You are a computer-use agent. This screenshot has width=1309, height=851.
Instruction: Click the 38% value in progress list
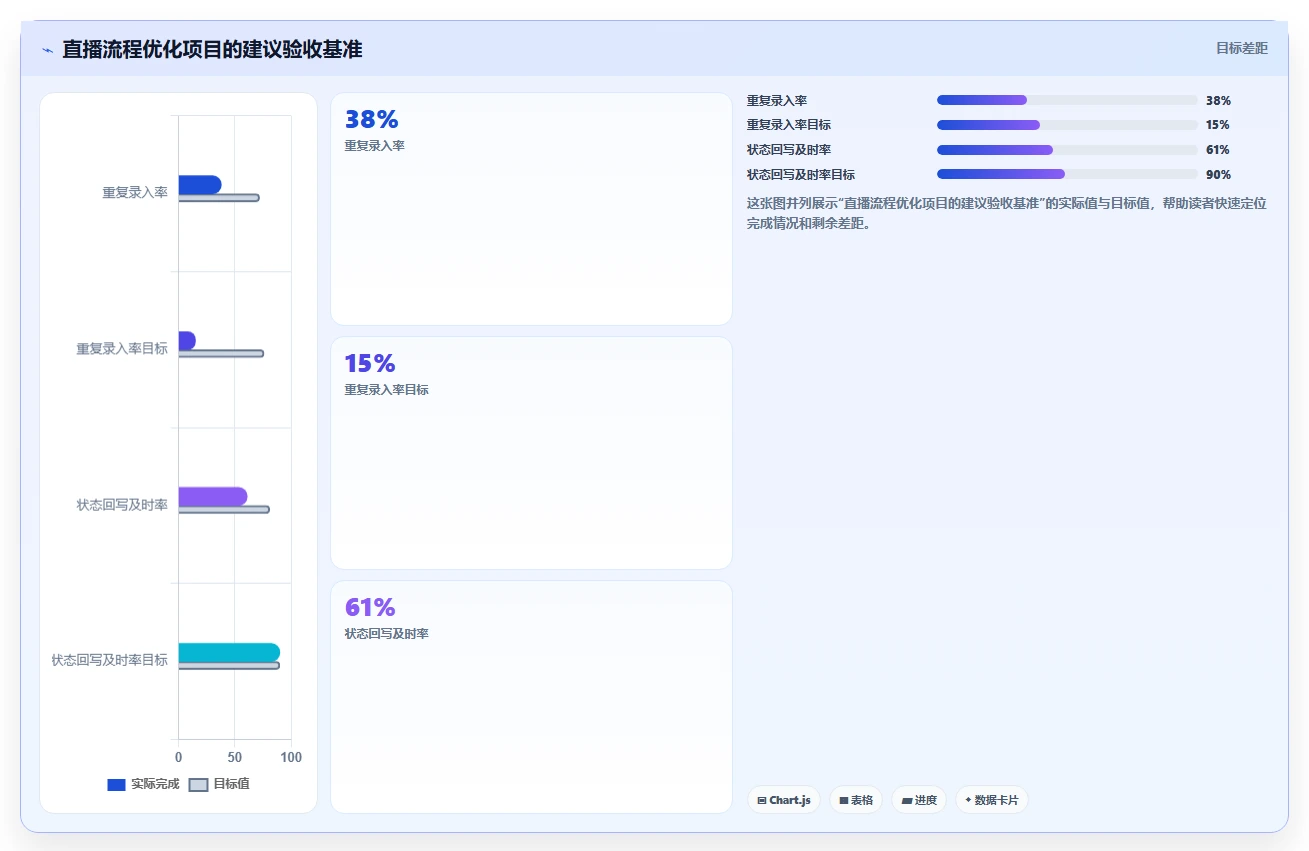(x=1218, y=100)
